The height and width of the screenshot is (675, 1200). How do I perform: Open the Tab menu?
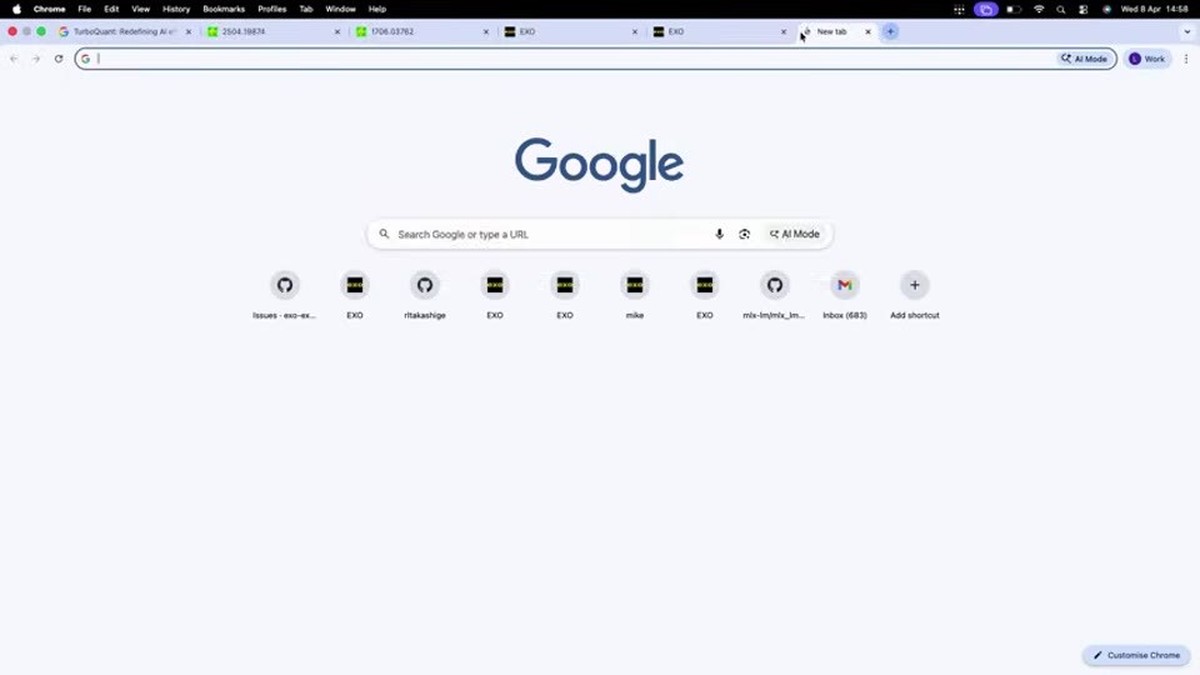[306, 9]
